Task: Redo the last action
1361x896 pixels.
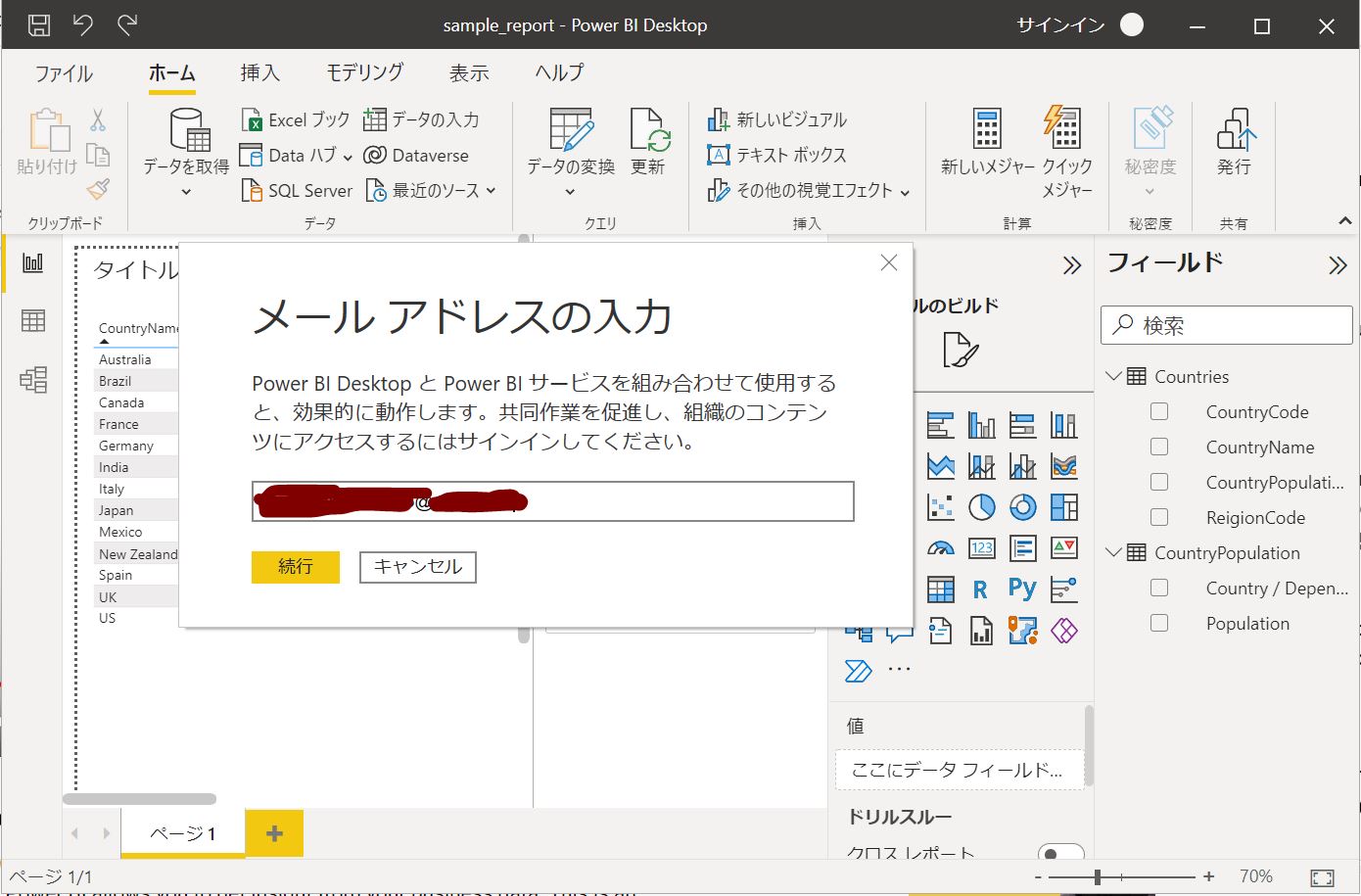Action: coord(127,25)
